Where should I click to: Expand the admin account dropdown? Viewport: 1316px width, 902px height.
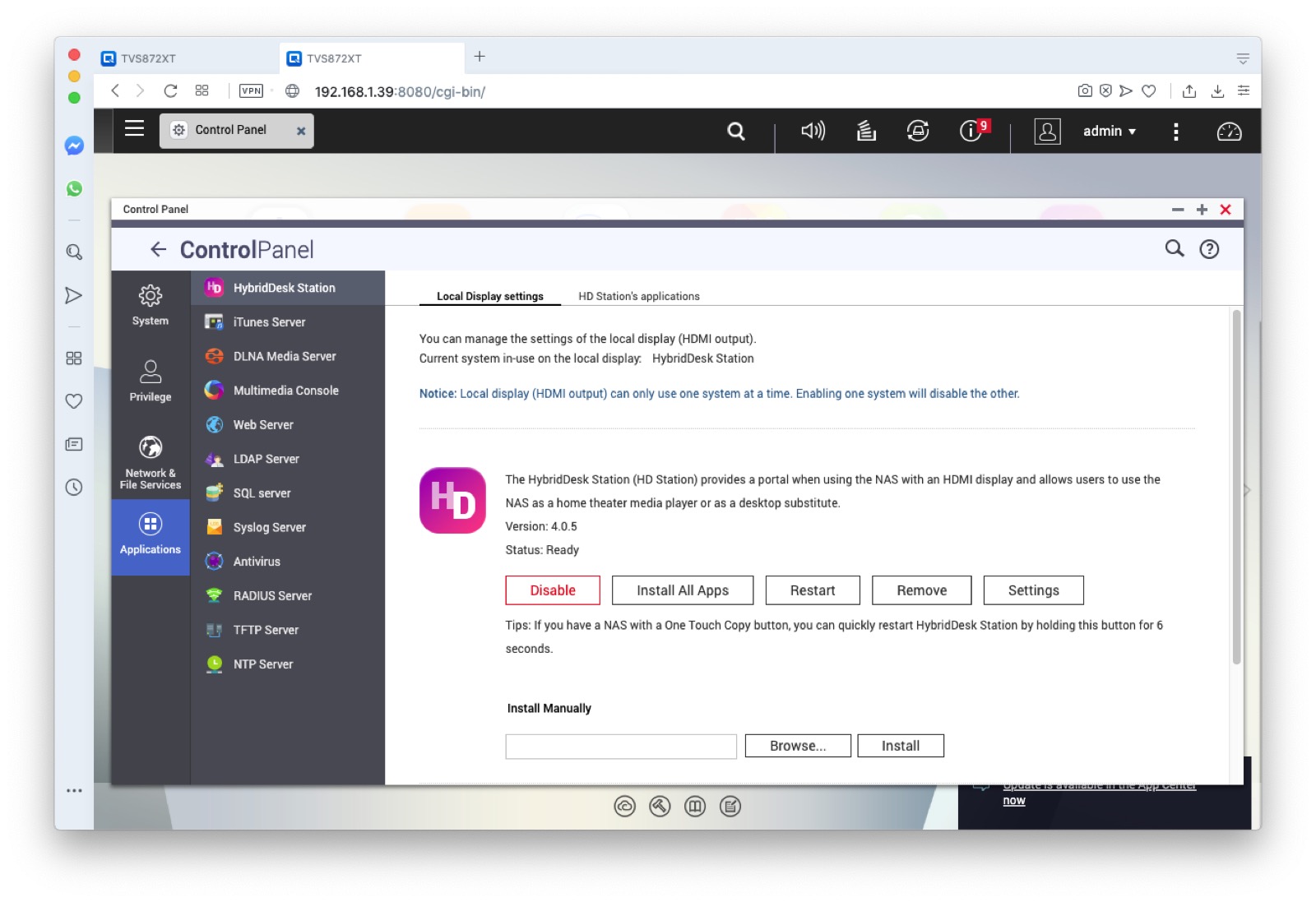click(1110, 131)
